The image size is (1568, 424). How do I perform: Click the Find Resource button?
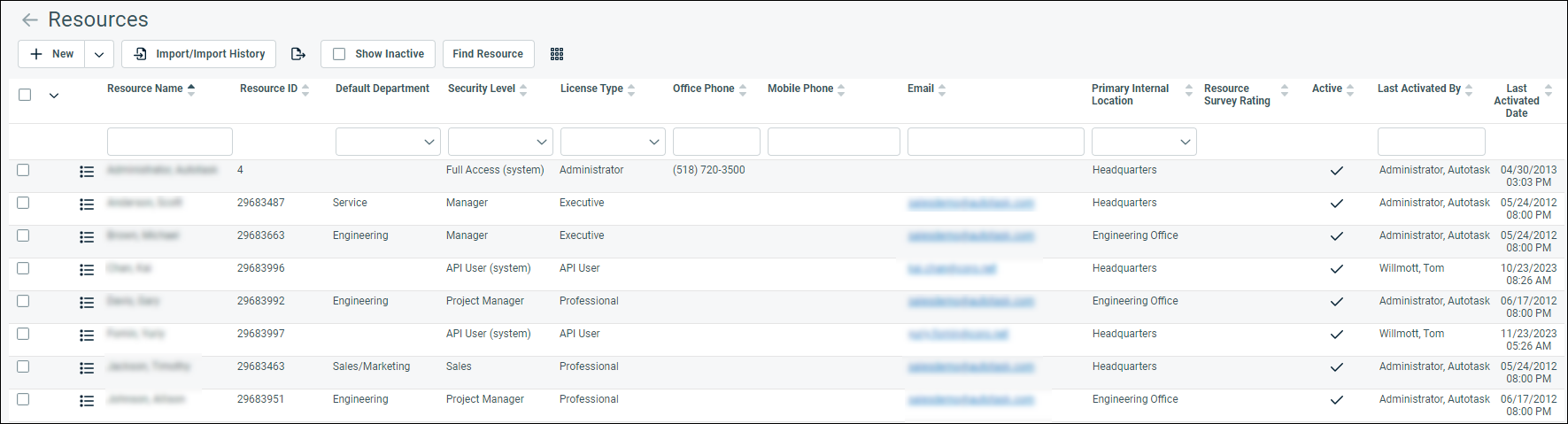click(x=488, y=54)
